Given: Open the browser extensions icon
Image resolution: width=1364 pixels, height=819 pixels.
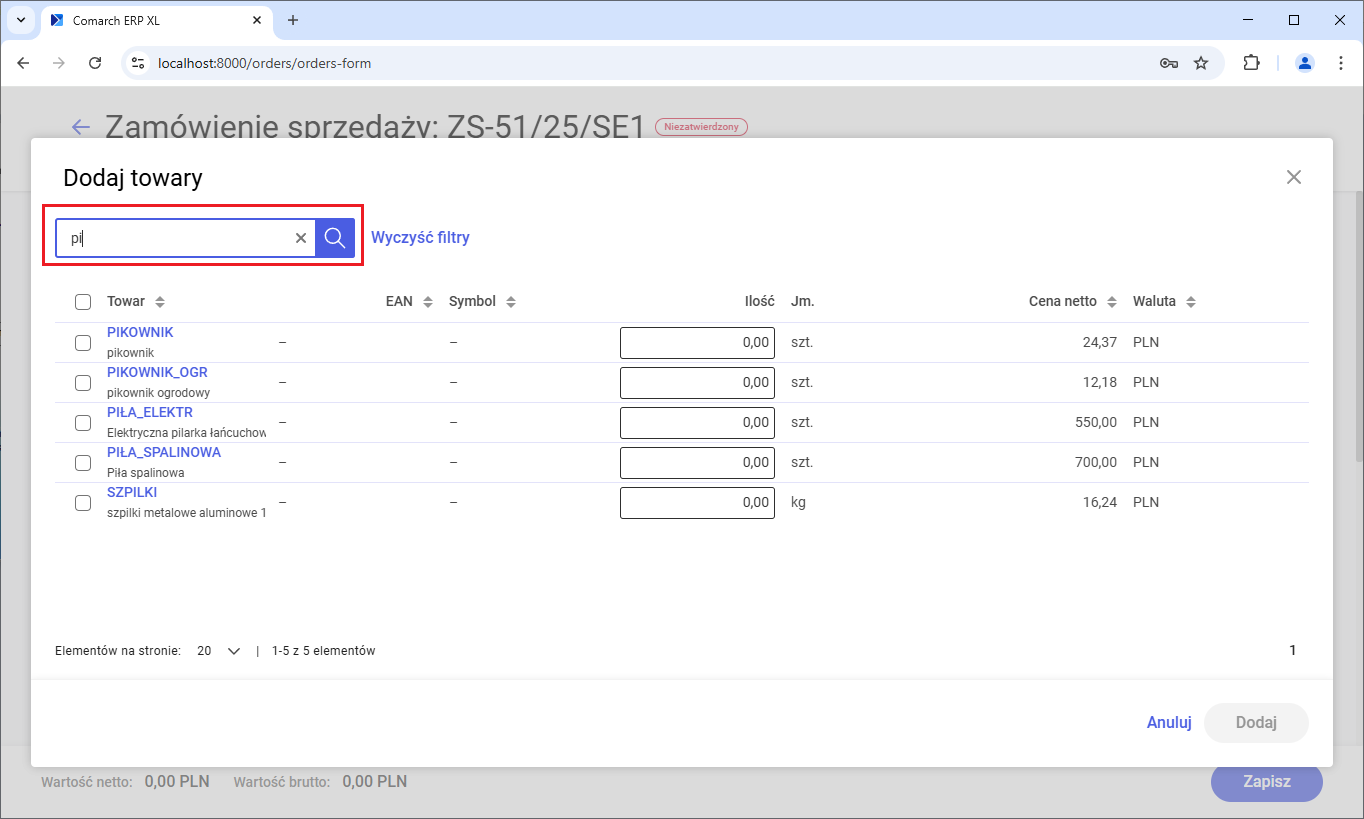Looking at the screenshot, I should pos(1251,63).
